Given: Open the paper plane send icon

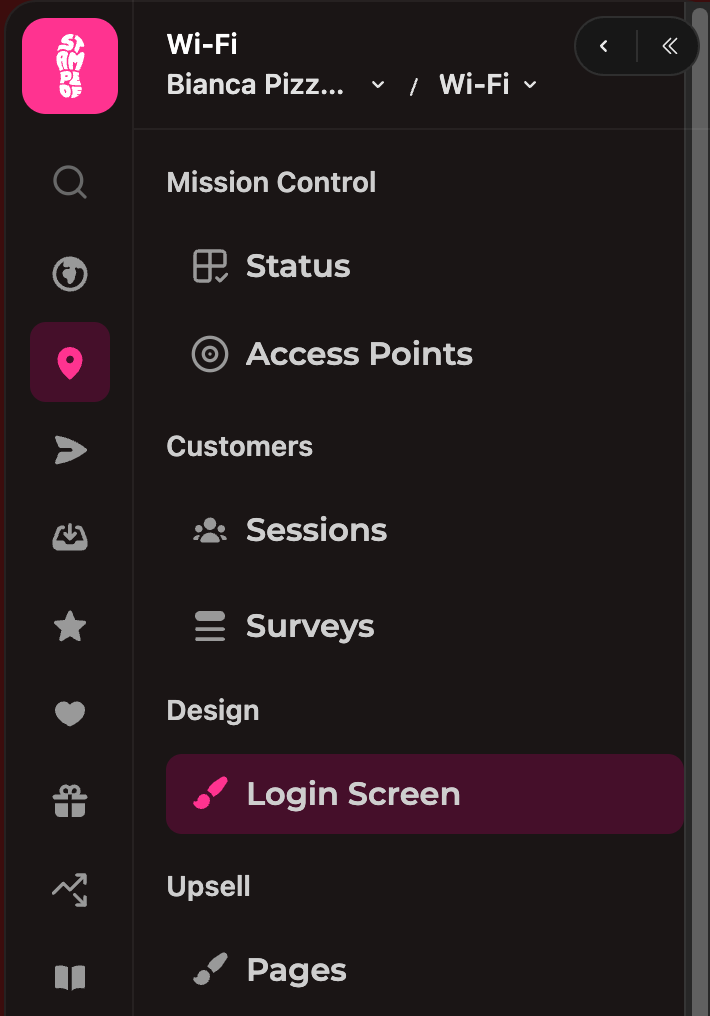Looking at the screenshot, I should coord(70,451).
